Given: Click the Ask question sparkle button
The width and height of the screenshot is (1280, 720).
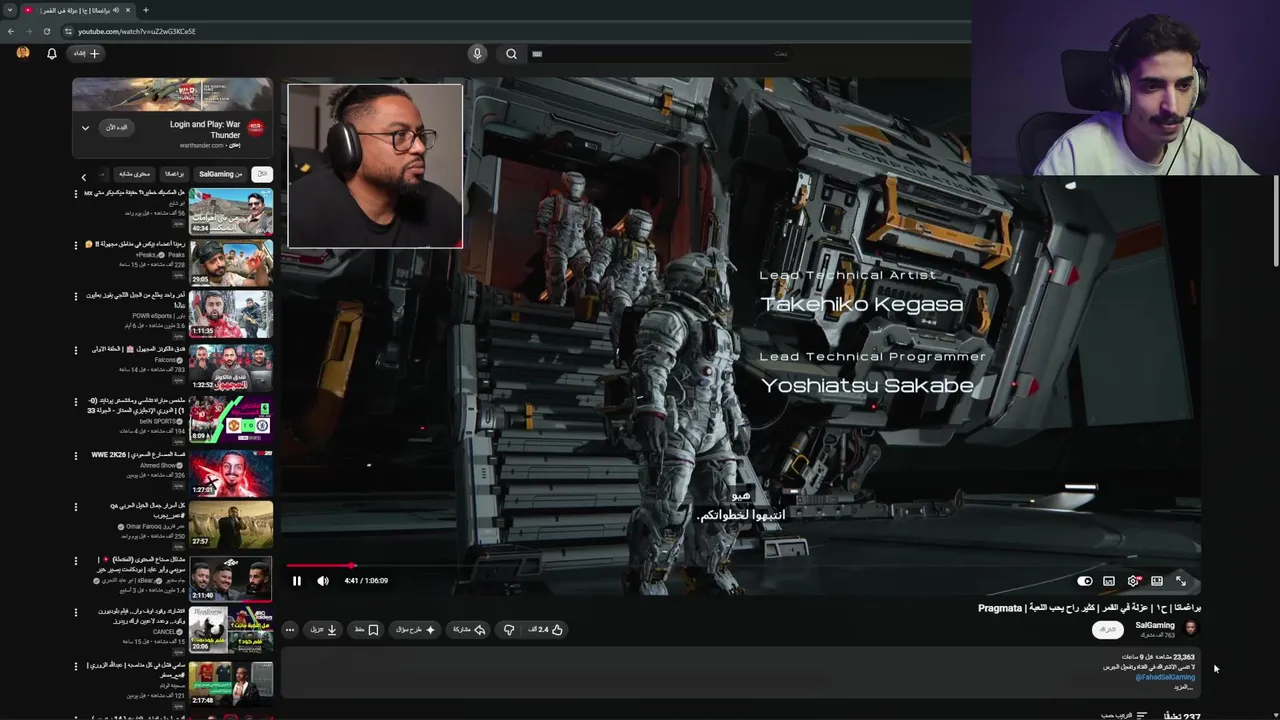Looking at the screenshot, I should click(416, 630).
